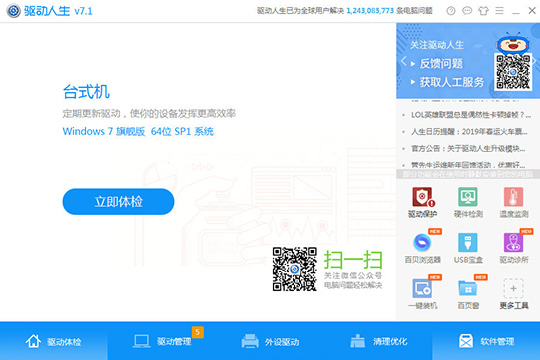Switch to 清理优化 tab
The height and width of the screenshot is (360, 540).
(x=378, y=341)
